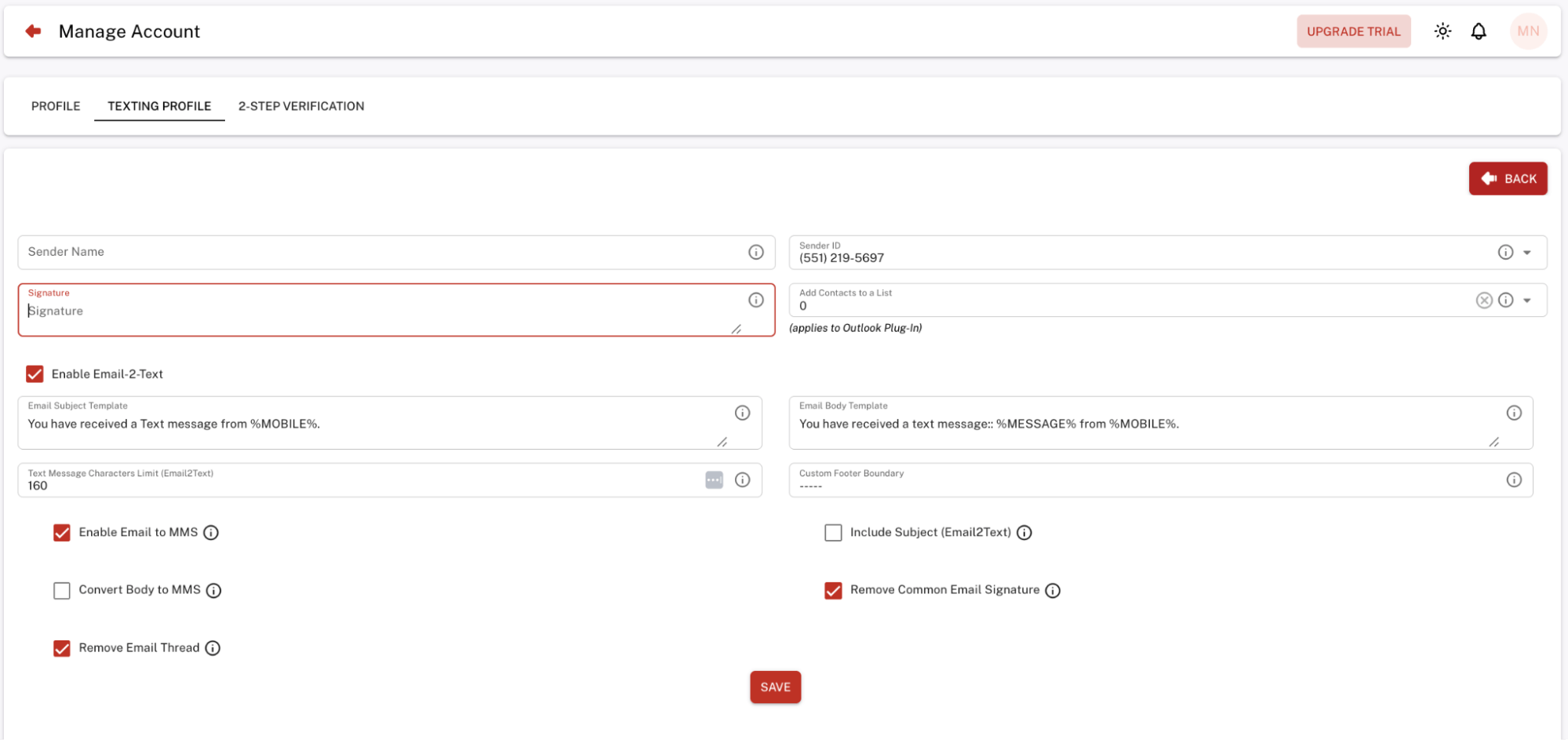
Task: Click the info icon for Custom Footer Boundary
Action: 1513,480
